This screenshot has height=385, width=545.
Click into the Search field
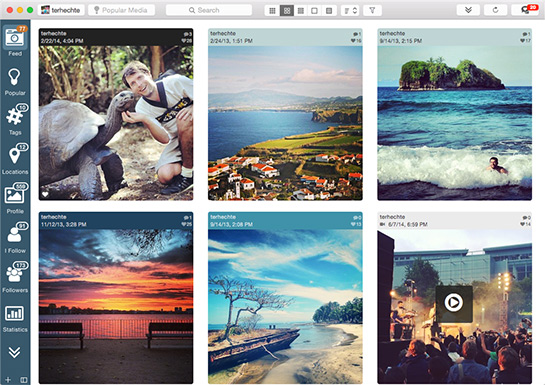tap(209, 10)
